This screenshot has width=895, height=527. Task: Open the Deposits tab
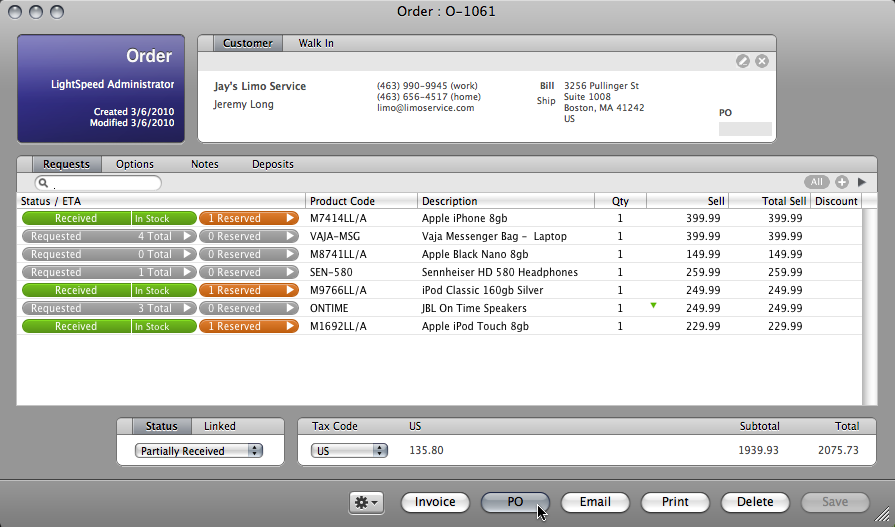click(x=273, y=164)
